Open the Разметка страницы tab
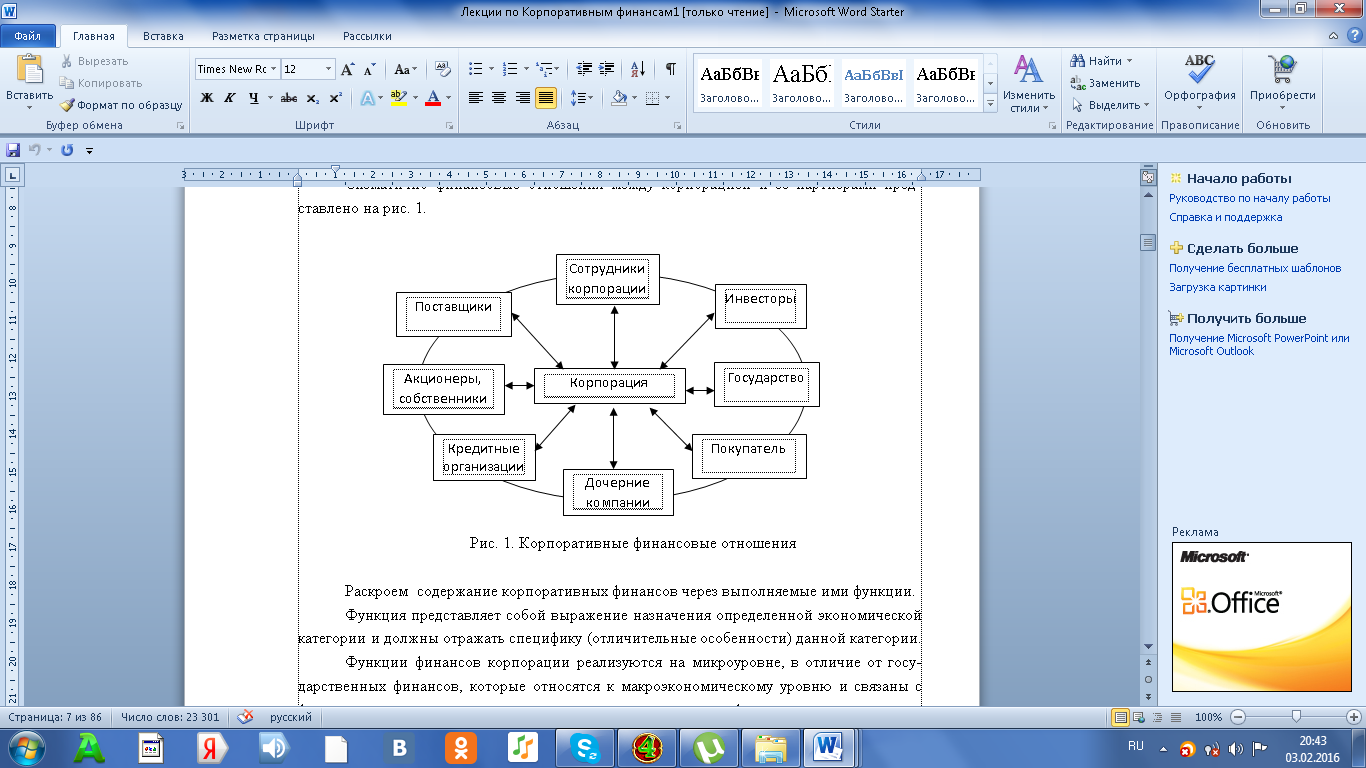Screen dimensions: 1366x768 pyautogui.click(x=263, y=36)
